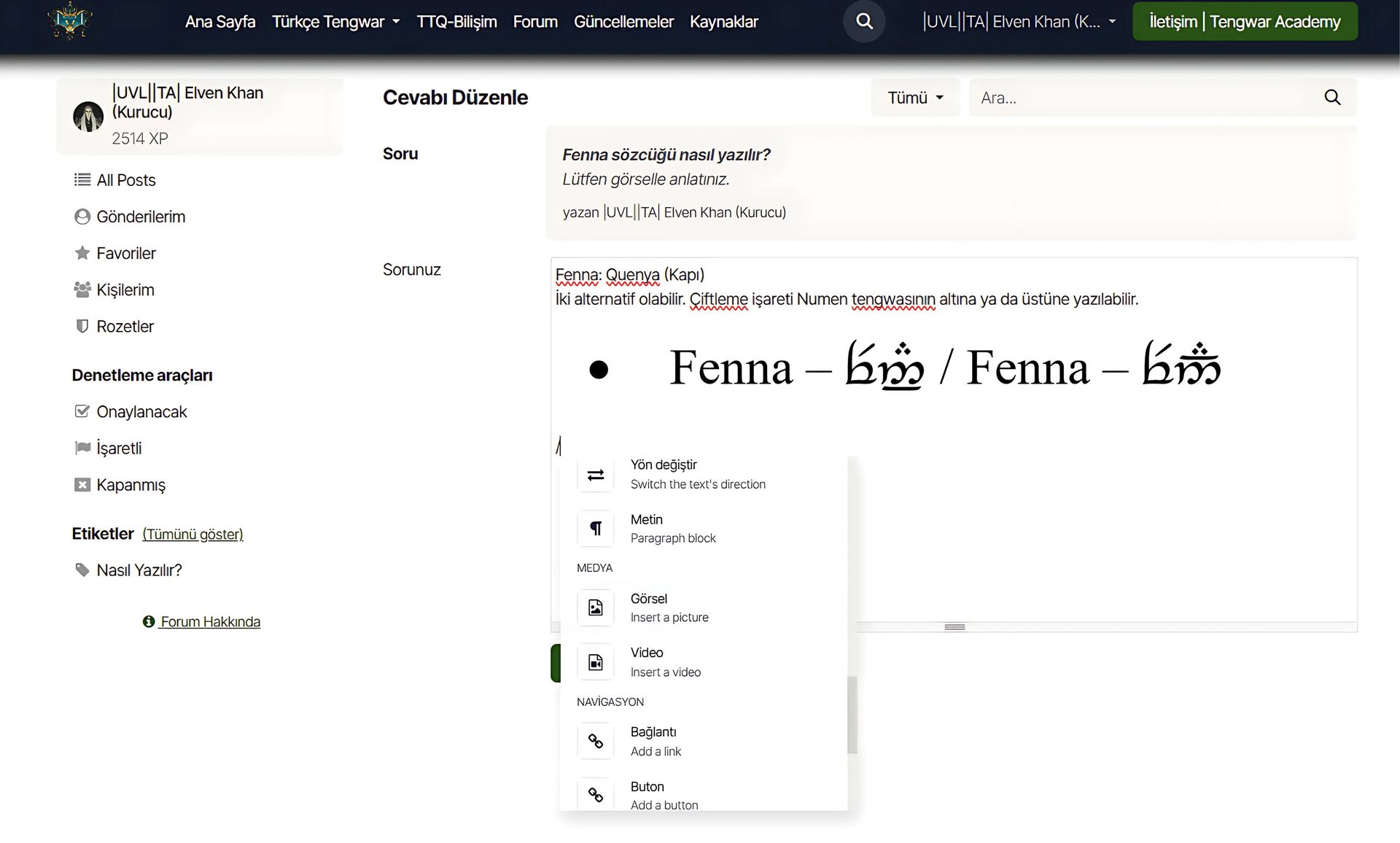The width and height of the screenshot is (1400, 843).
Task: Open the Tümü filter dropdown
Action: [915, 98]
